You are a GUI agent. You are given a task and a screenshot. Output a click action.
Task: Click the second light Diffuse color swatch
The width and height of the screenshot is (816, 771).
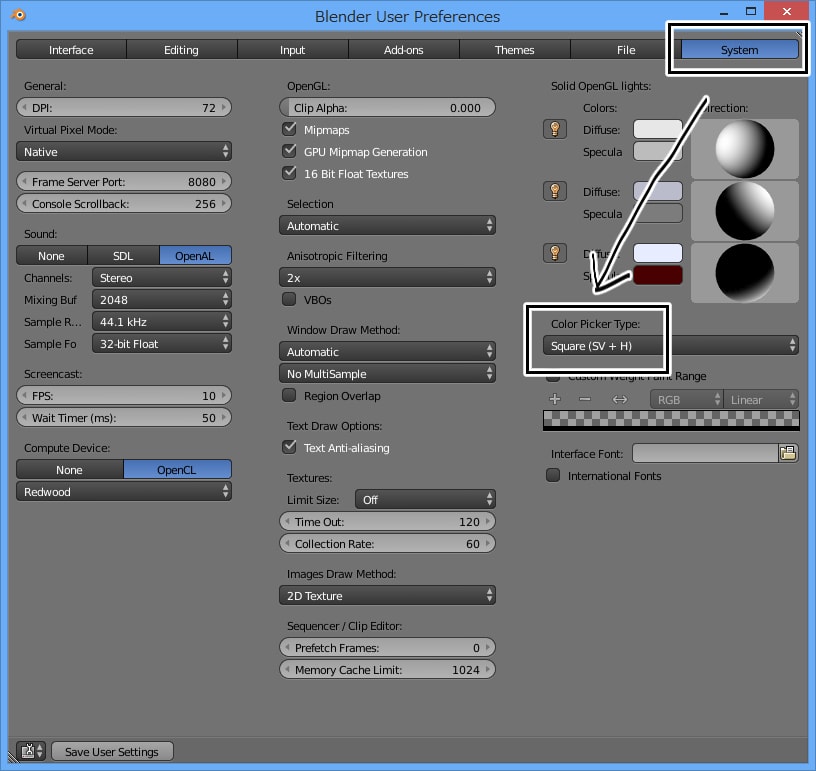[x=658, y=191]
